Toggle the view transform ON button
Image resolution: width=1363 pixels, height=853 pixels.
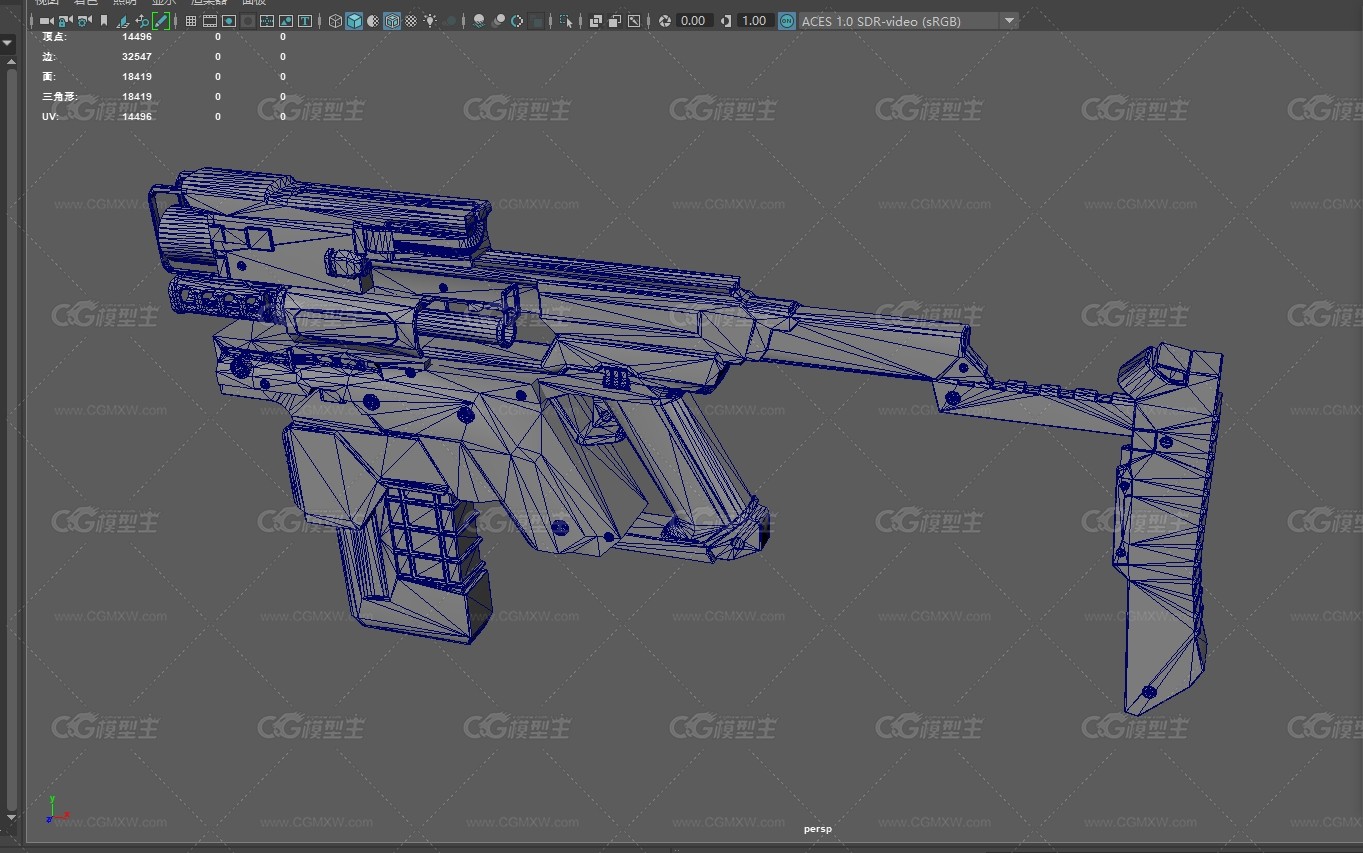click(787, 21)
